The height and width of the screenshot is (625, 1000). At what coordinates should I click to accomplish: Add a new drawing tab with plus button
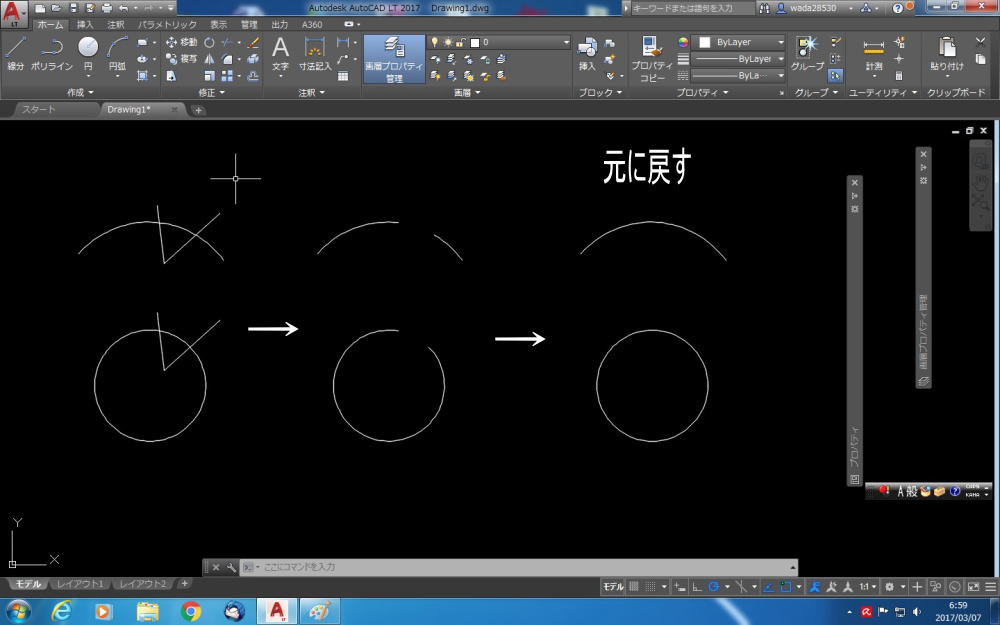coord(198,110)
